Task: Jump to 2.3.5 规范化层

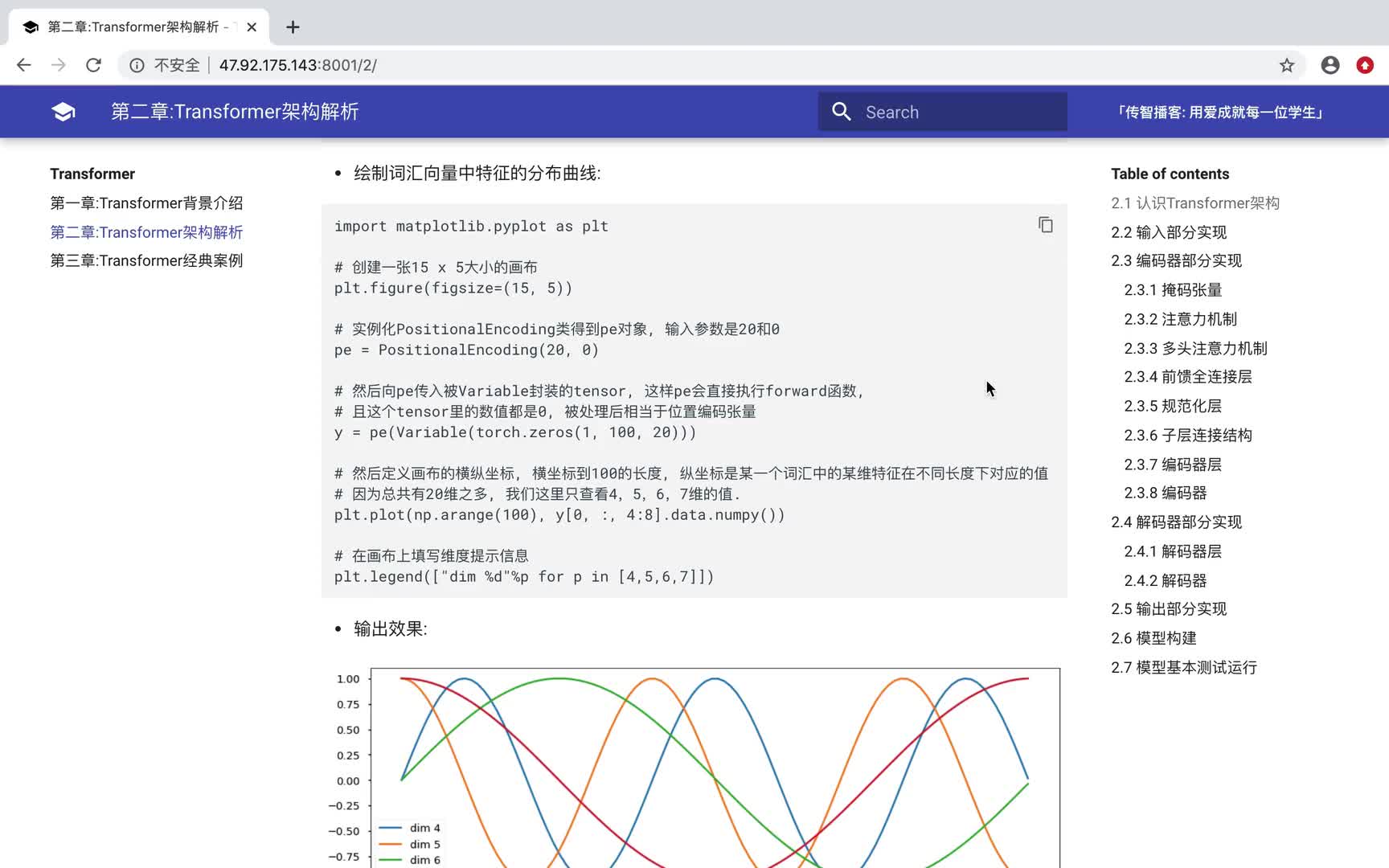Action: (1173, 406)
